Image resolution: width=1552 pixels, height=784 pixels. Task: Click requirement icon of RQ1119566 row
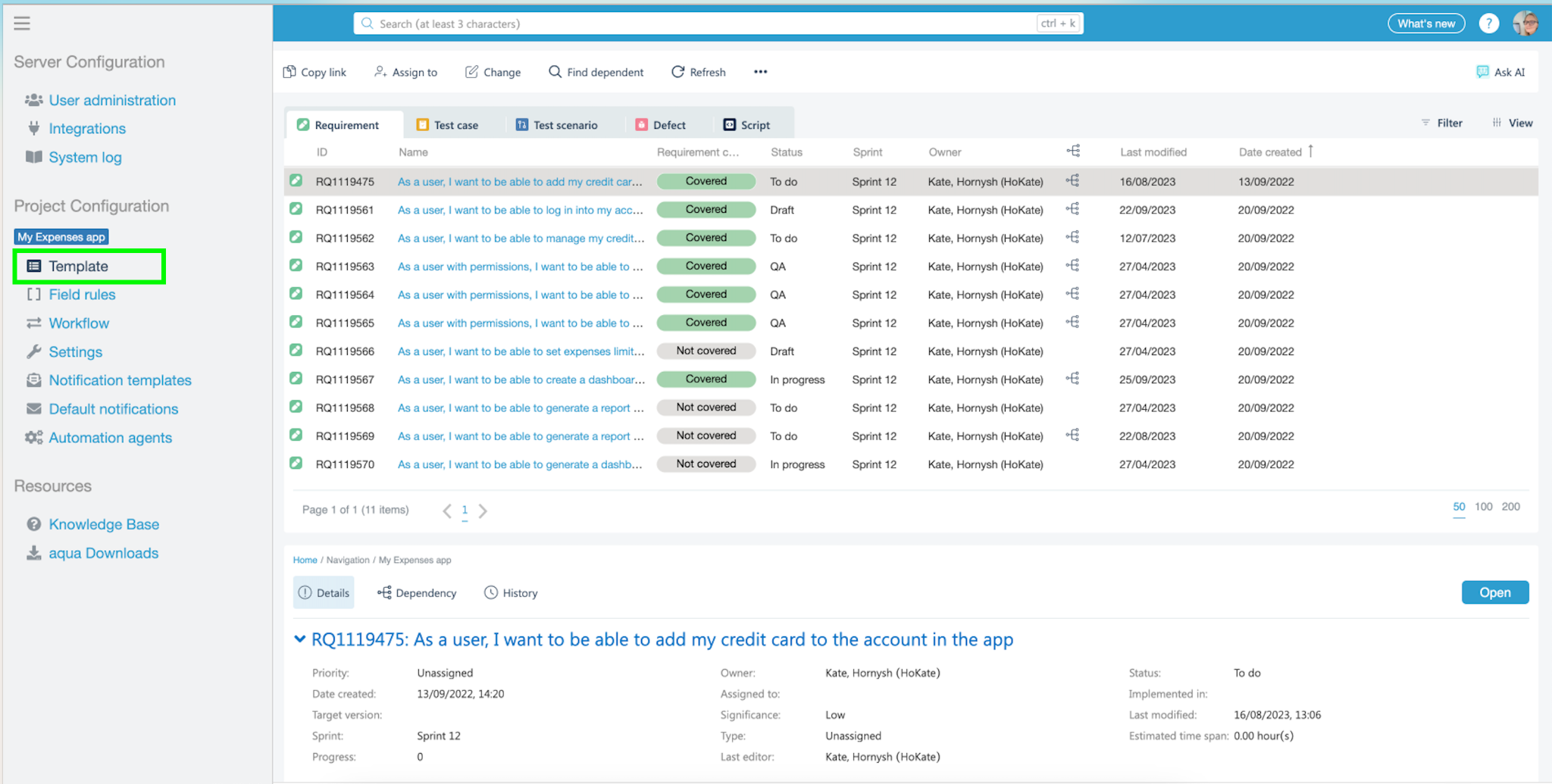pos(296,351)
